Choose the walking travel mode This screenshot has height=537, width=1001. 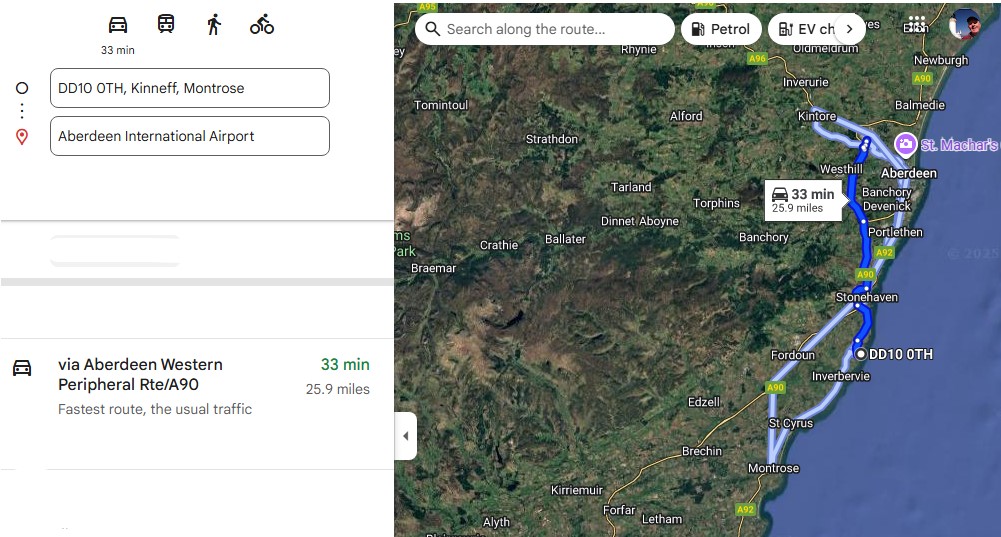click(214, 25)
